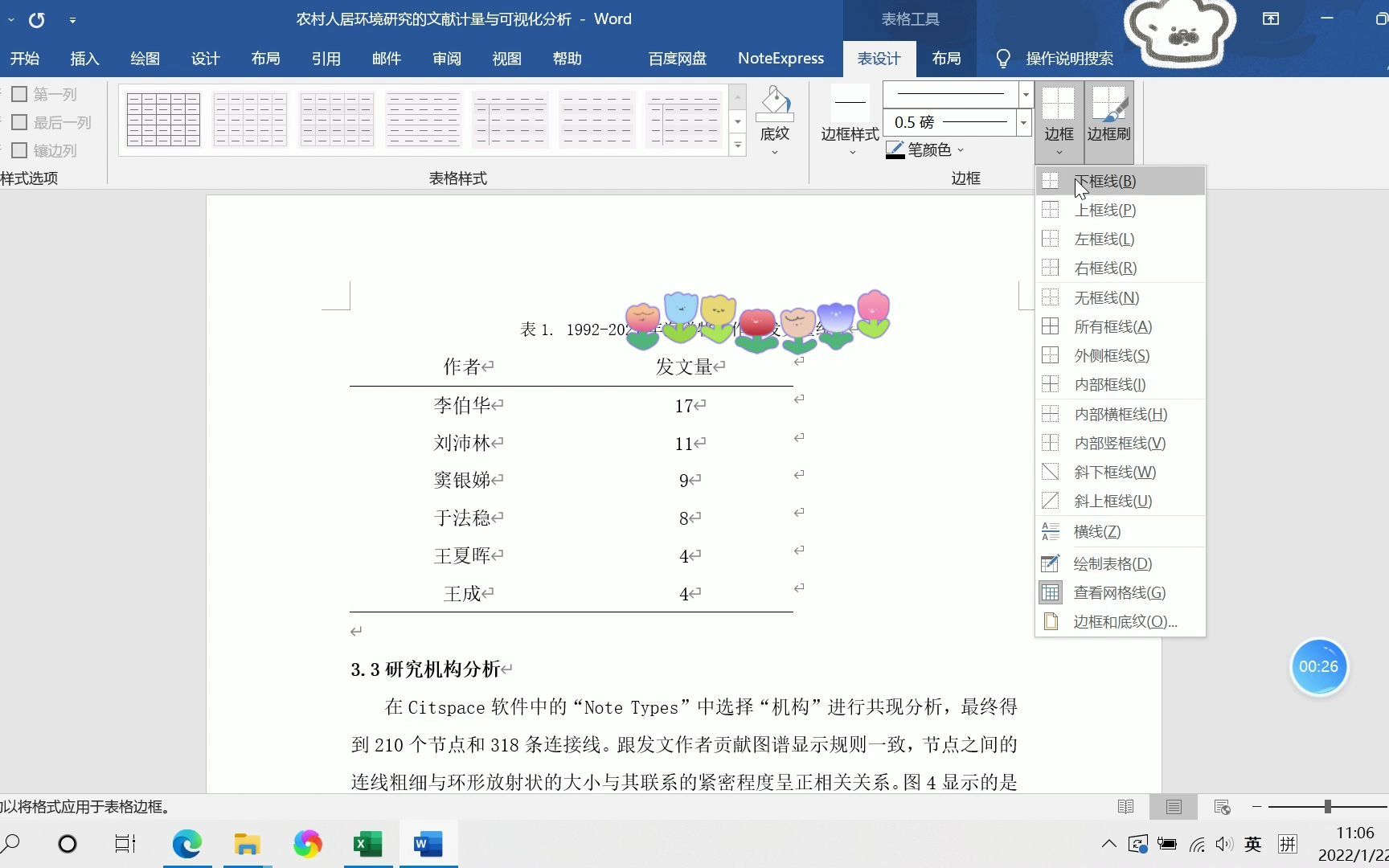
Task: Select the Border Painter (边框刷) tool
Action: pos(1110,119)
